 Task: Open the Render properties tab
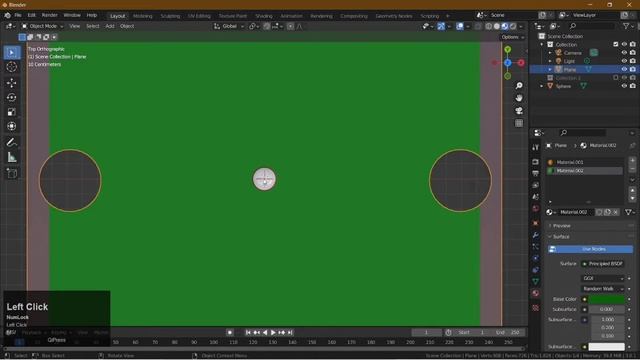(536, 162)
